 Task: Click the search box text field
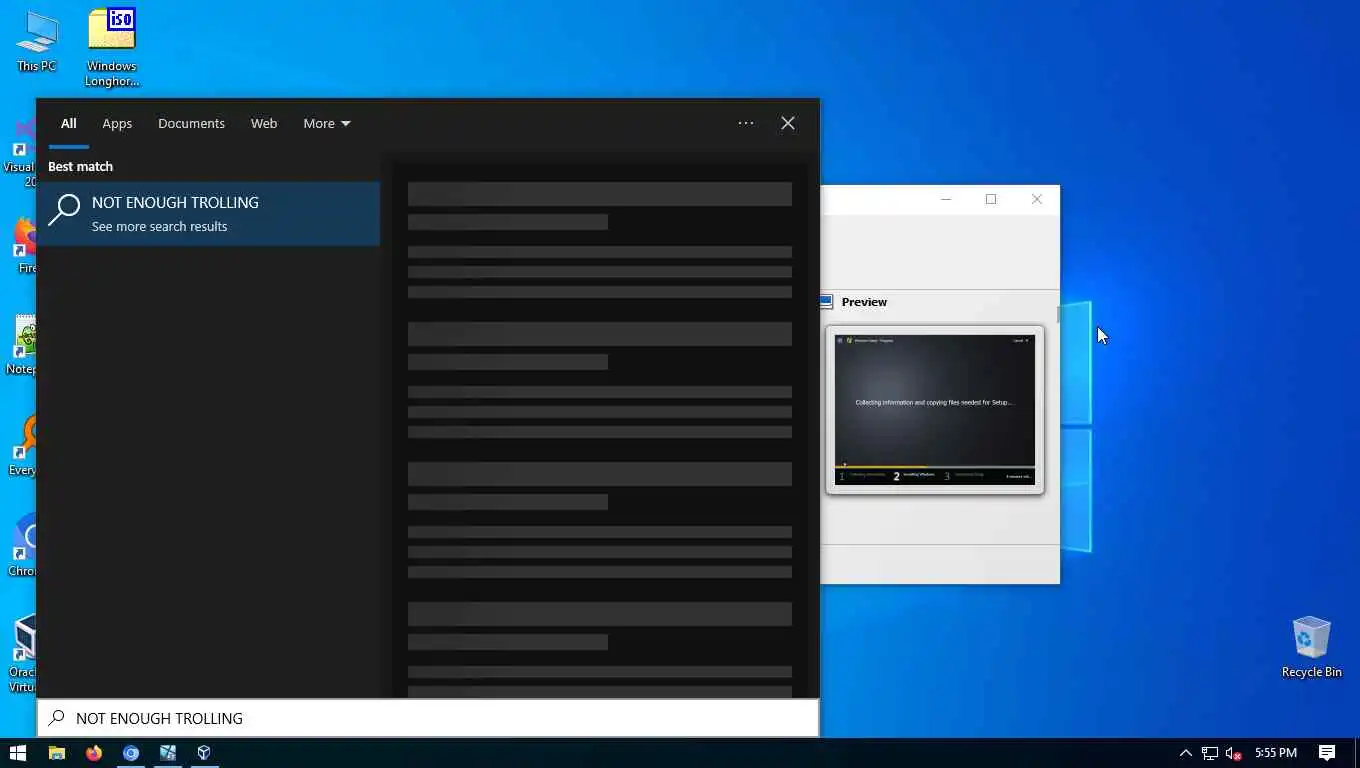428,718
